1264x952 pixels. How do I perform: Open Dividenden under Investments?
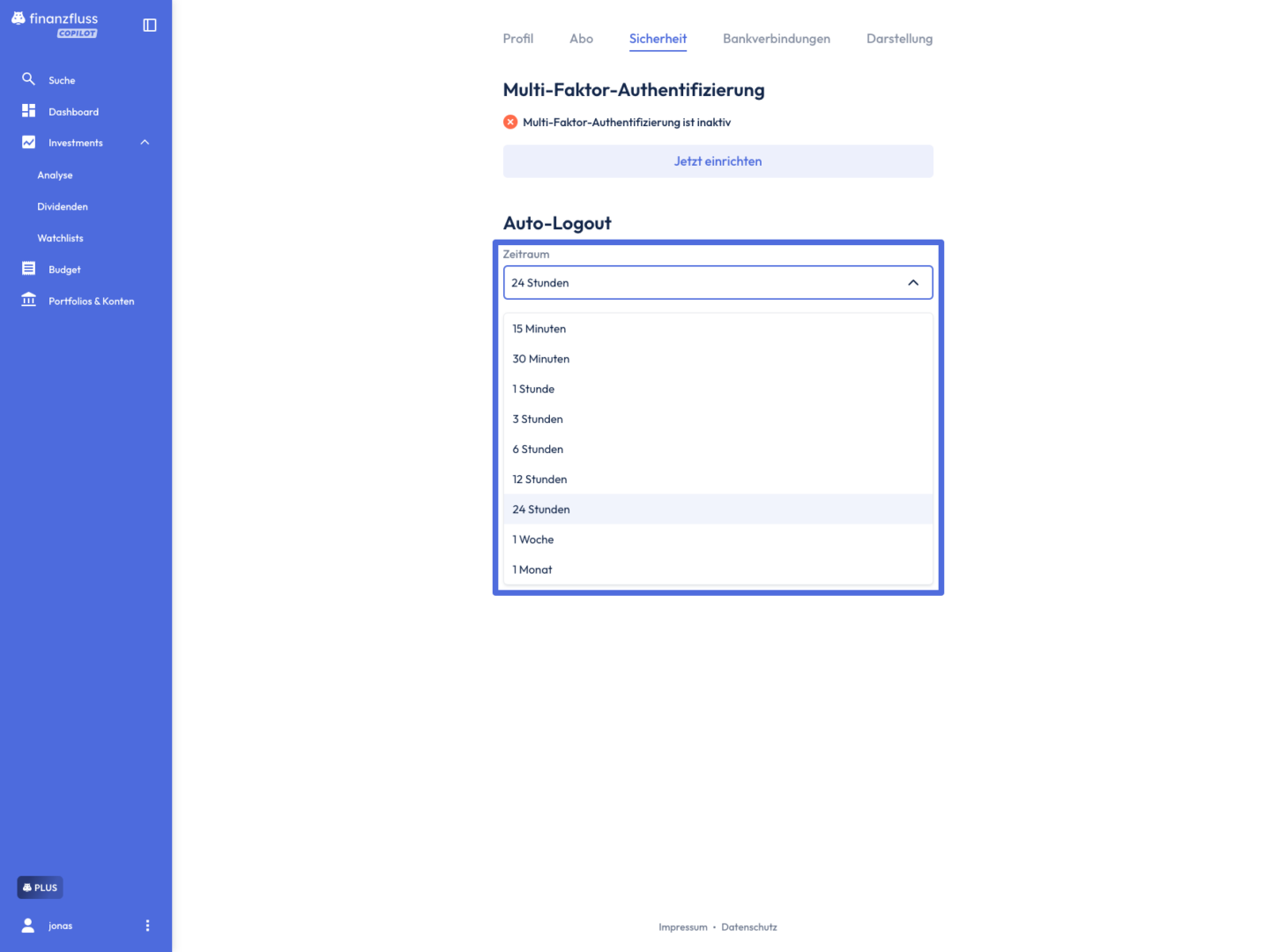(63, 207)
